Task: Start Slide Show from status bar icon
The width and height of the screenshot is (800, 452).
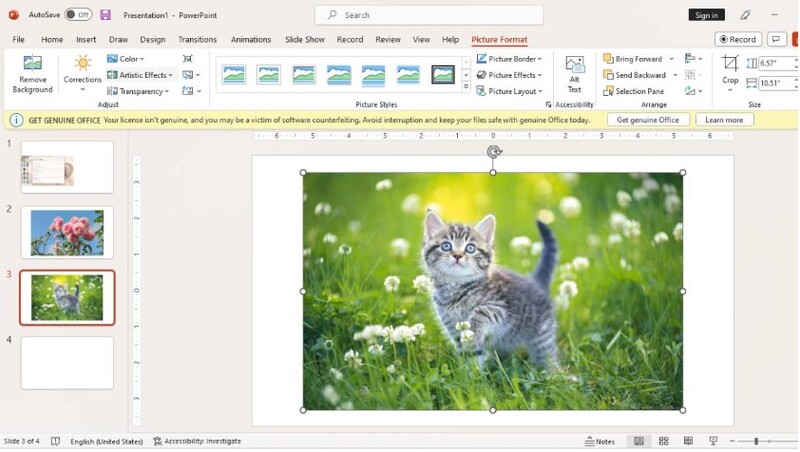Action: (713, 441)
